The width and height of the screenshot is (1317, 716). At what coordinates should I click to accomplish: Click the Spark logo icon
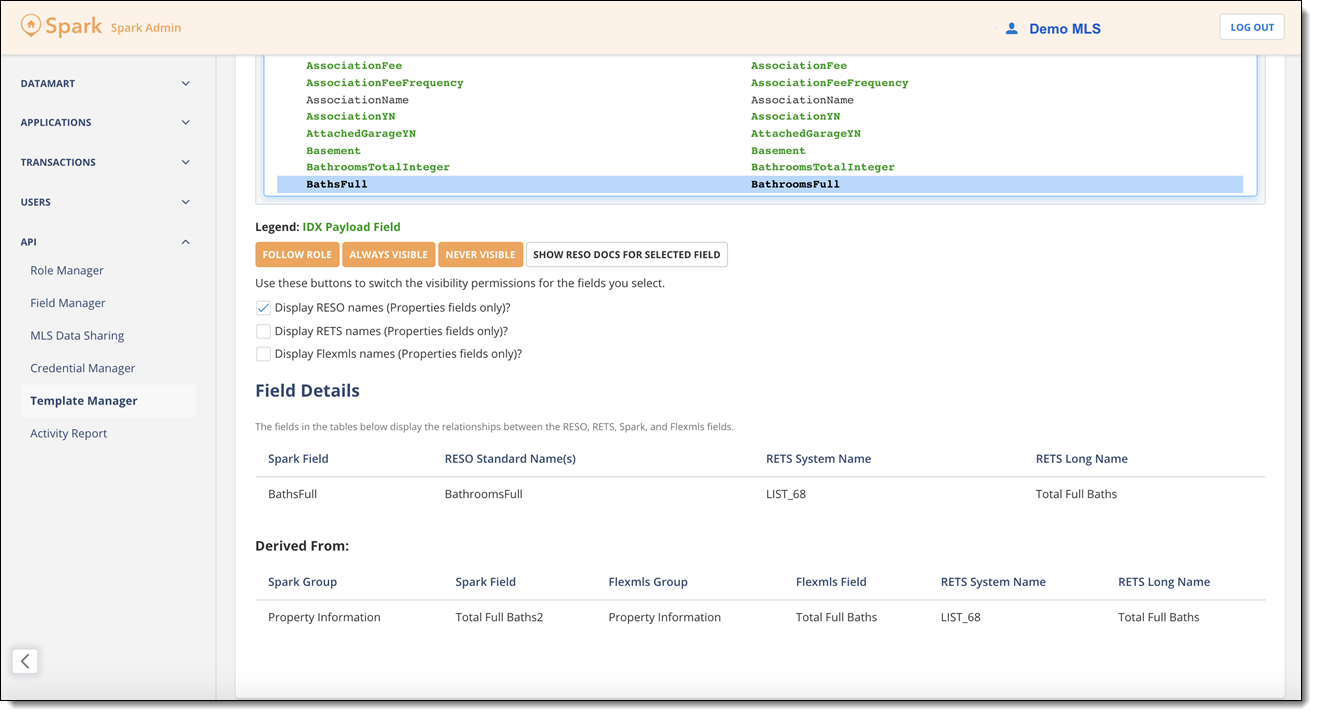click(x=31, y=26)
